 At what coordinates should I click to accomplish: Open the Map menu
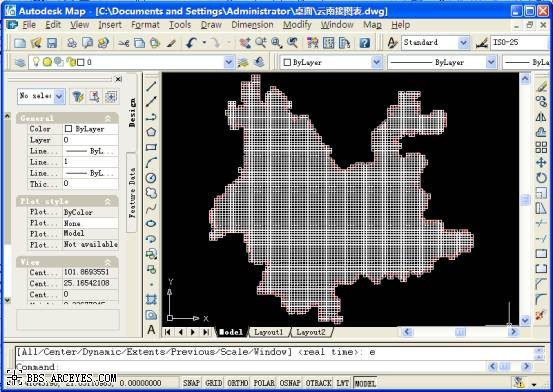[x=372, y=25]
